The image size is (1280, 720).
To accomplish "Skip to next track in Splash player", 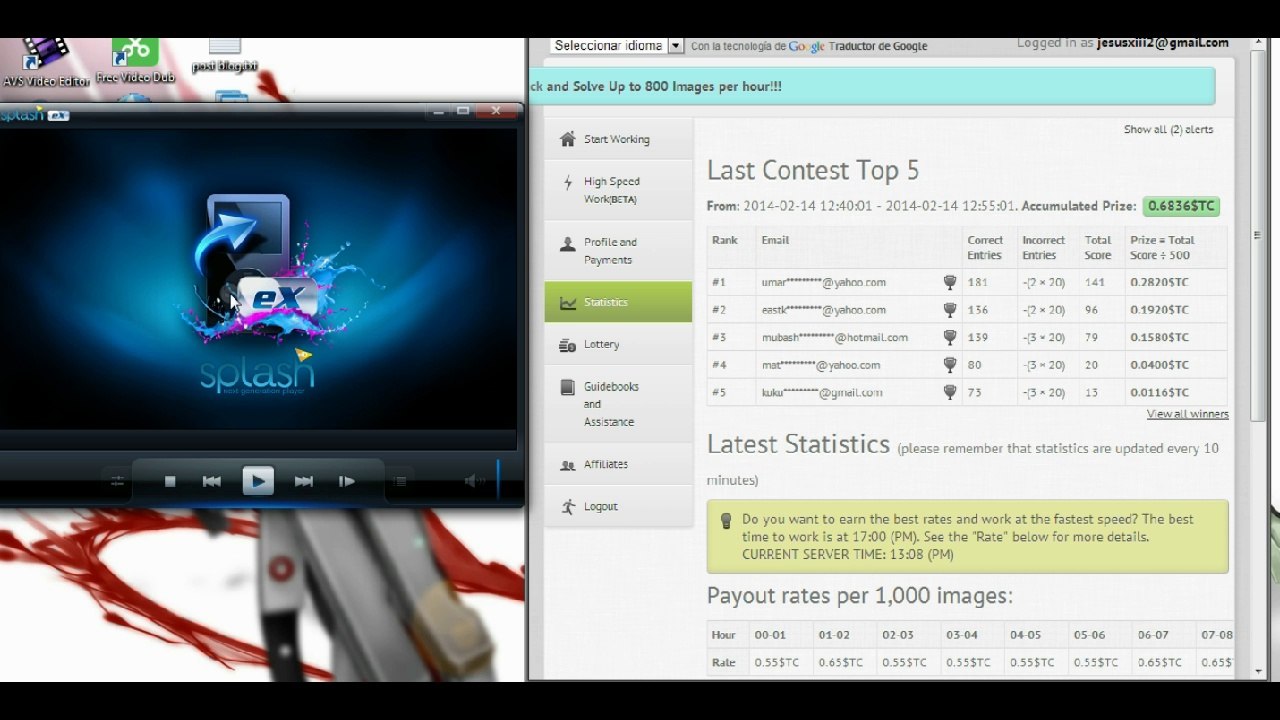I will click(304, 481).
